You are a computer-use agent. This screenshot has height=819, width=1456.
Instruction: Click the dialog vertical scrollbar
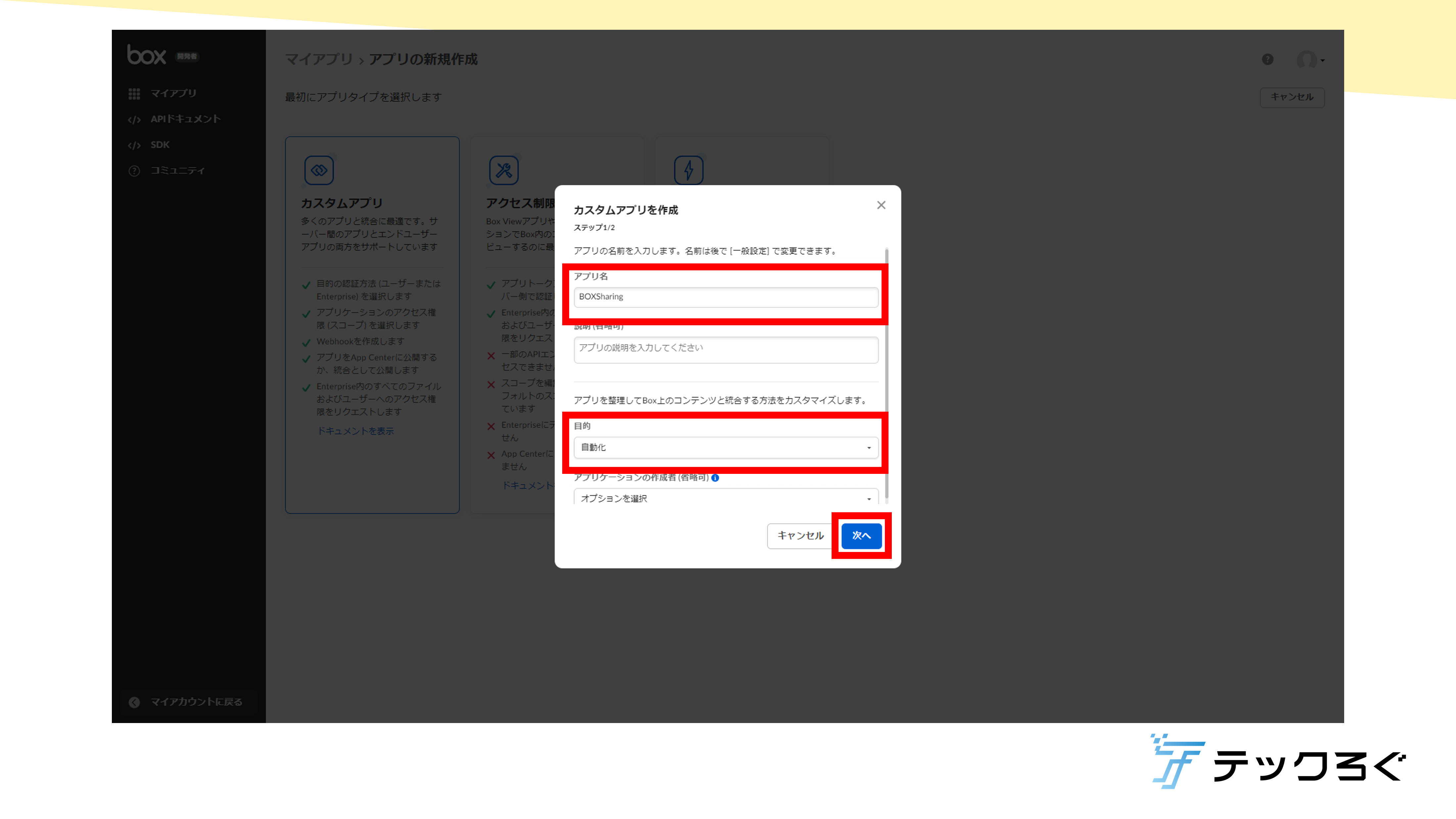click(x=886, y=374)
